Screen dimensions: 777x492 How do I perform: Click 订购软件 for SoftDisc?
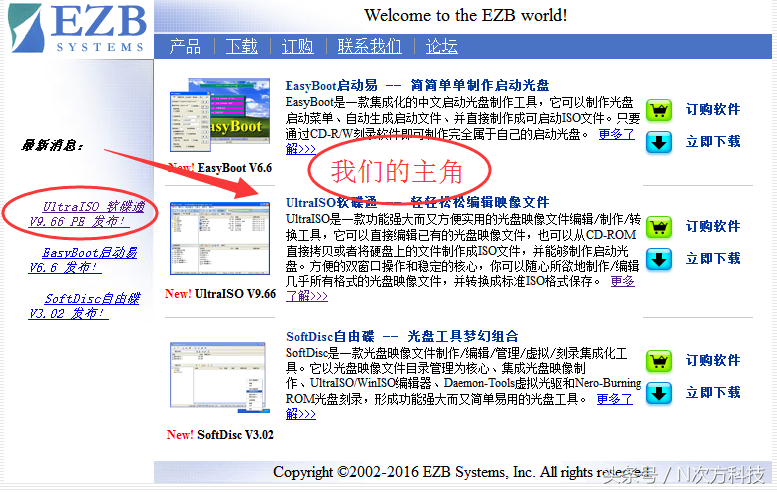point(713,360)
